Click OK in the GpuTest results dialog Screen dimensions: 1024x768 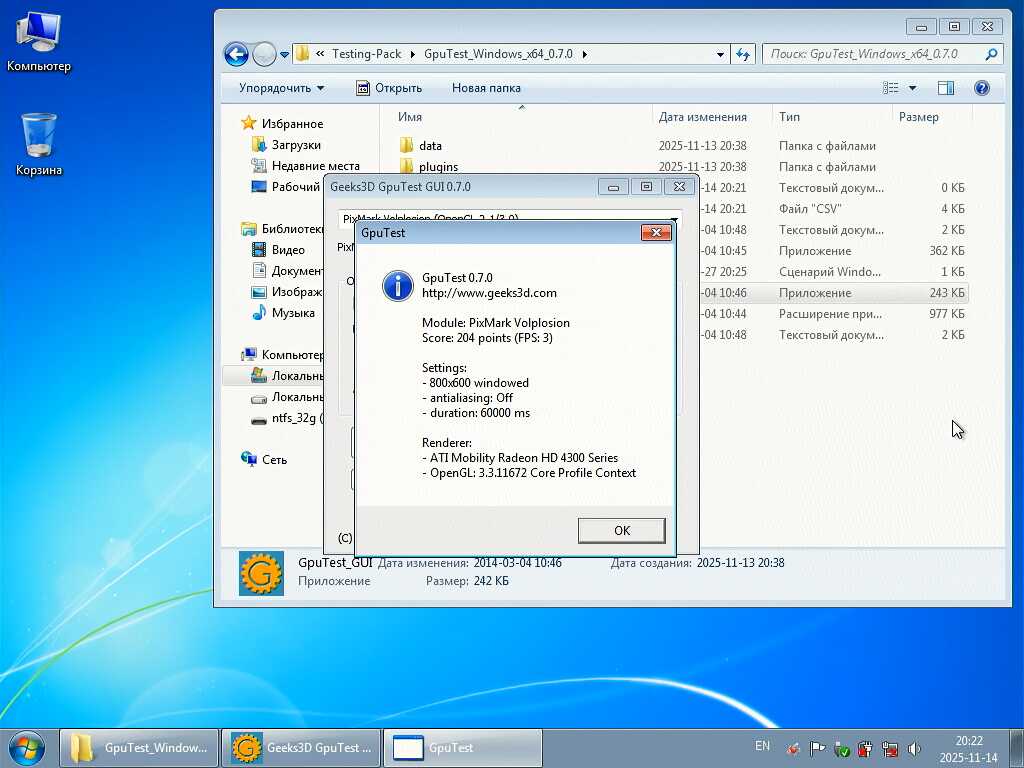tap(621, 530)
